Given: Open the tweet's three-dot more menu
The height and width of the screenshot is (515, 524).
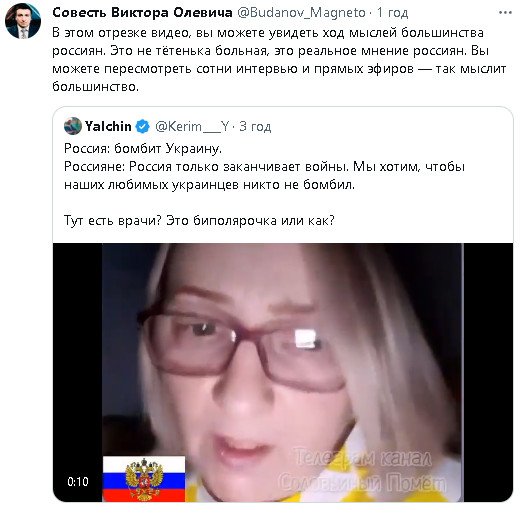Looking at the screenshot, I should [x=505, y=13].
